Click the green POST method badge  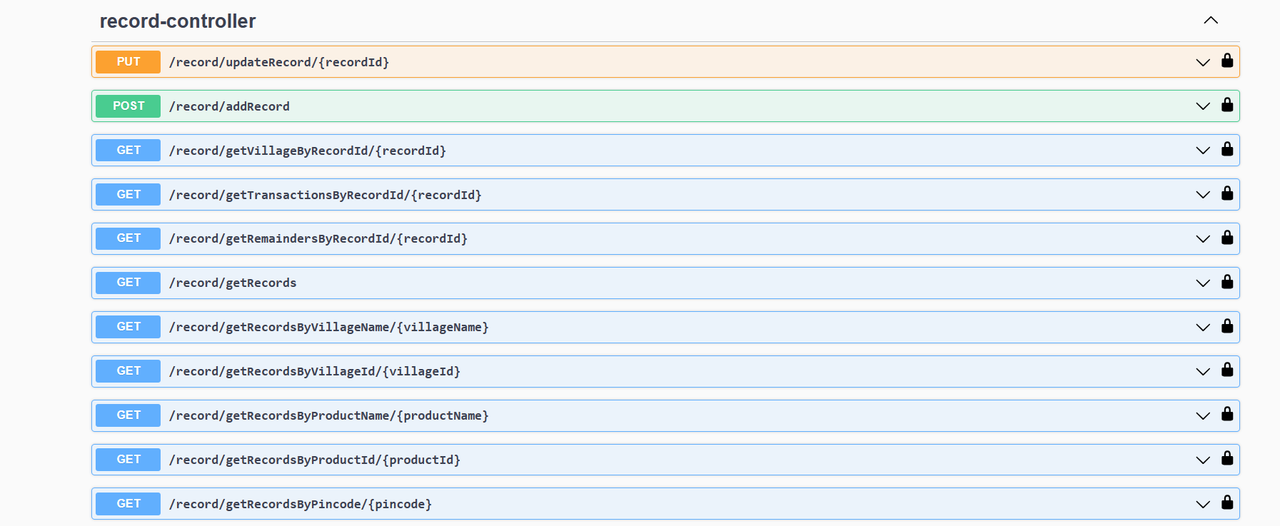pos(128,106)
